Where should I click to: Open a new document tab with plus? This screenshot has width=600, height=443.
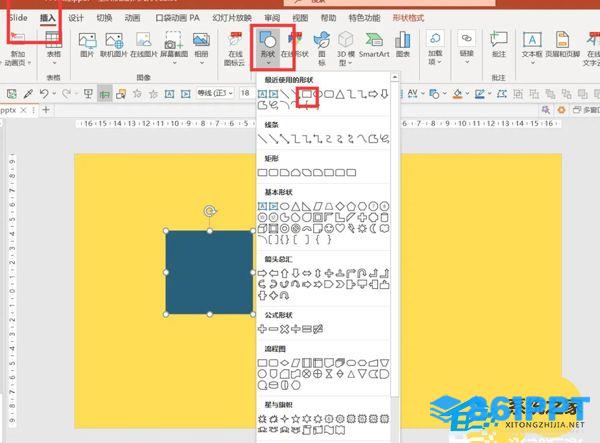tap(46, 110)
